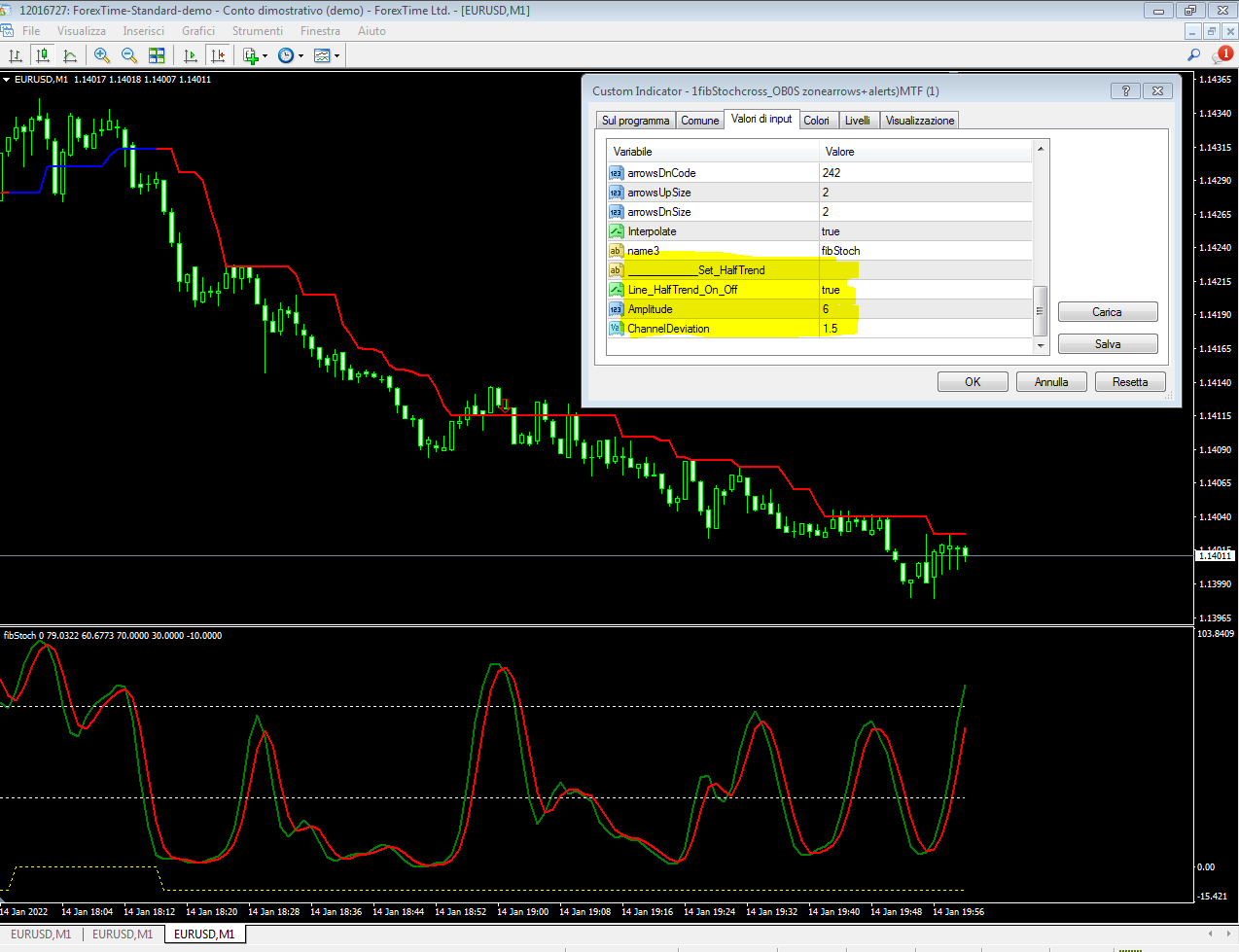The width and height of the screenshot is (1239, 952).
Task: Select the line chart icon
Action: (x=70, y=55)
